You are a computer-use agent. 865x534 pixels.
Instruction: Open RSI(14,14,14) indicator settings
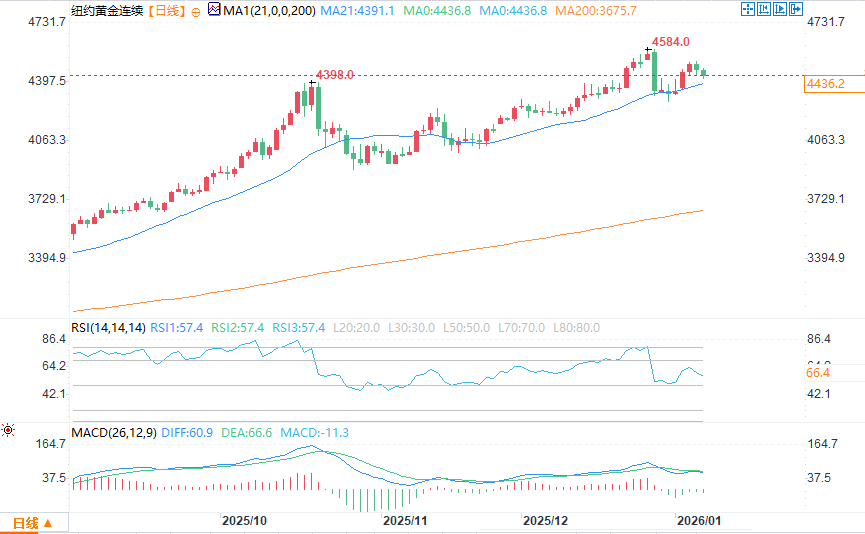pos(108,328)
